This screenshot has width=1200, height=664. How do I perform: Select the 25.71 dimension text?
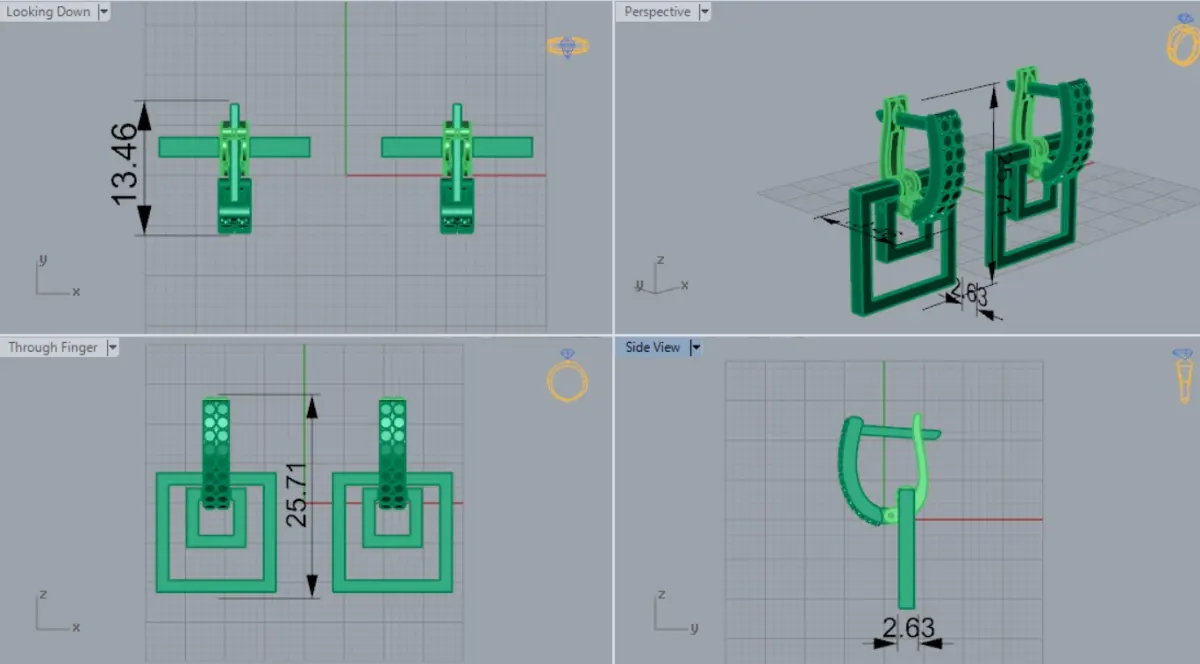297,495
